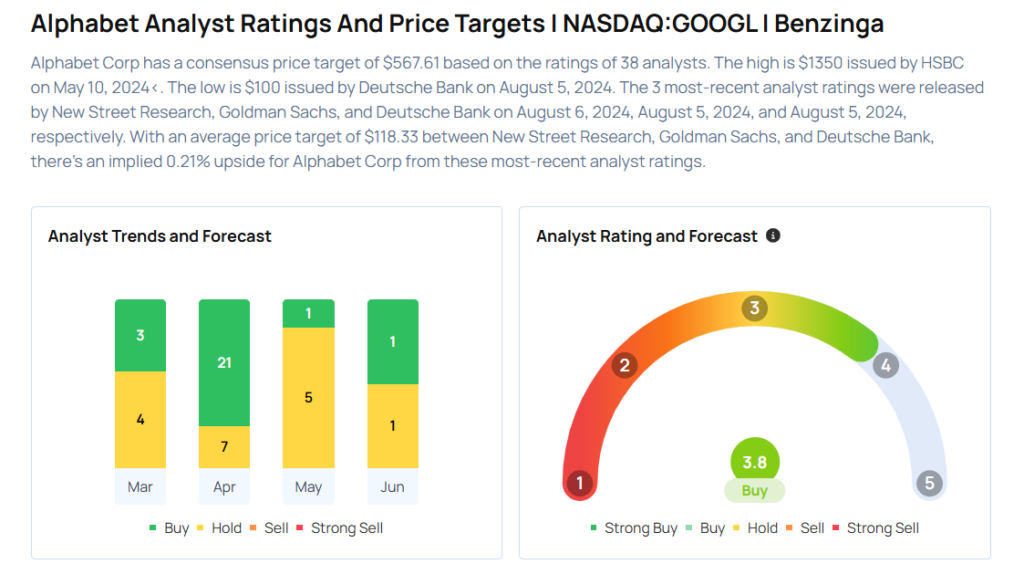This screenshot has width=1024, height=564.
Task: Toggle Hold series in trends chart legend
Action: click(219, 528)
